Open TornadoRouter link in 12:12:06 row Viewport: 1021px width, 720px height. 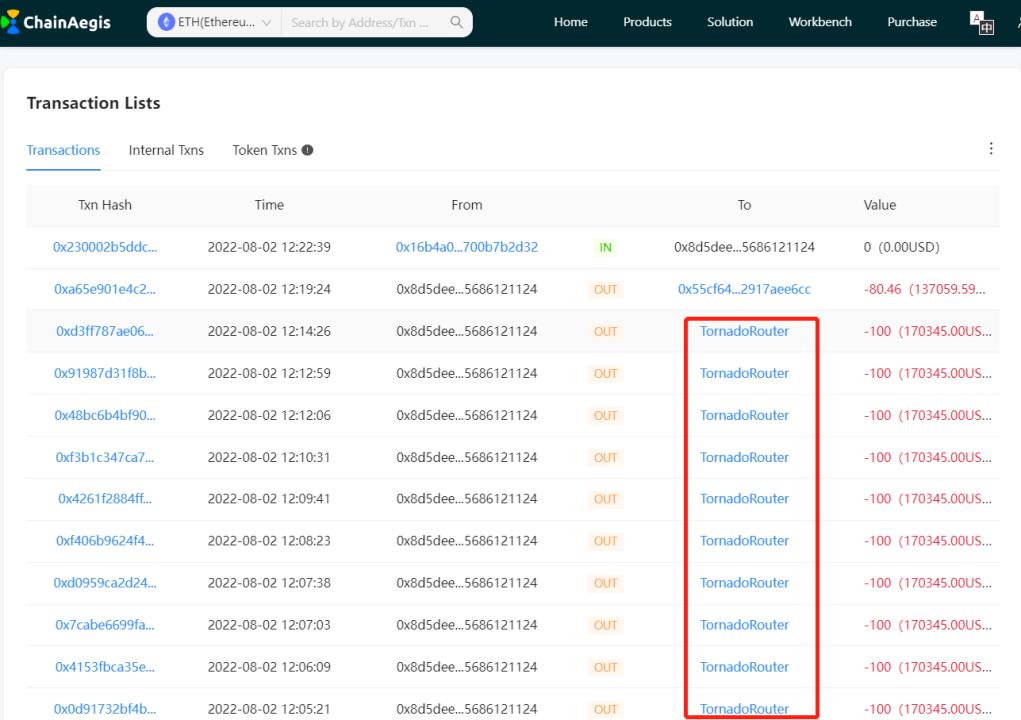click(744, 415)
